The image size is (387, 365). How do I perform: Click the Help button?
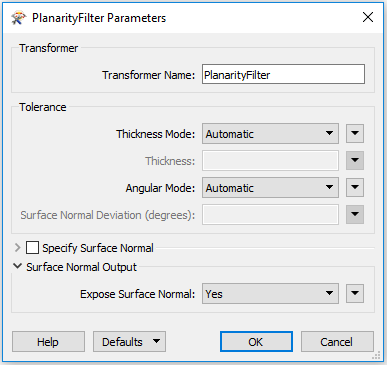pos(48,342)
